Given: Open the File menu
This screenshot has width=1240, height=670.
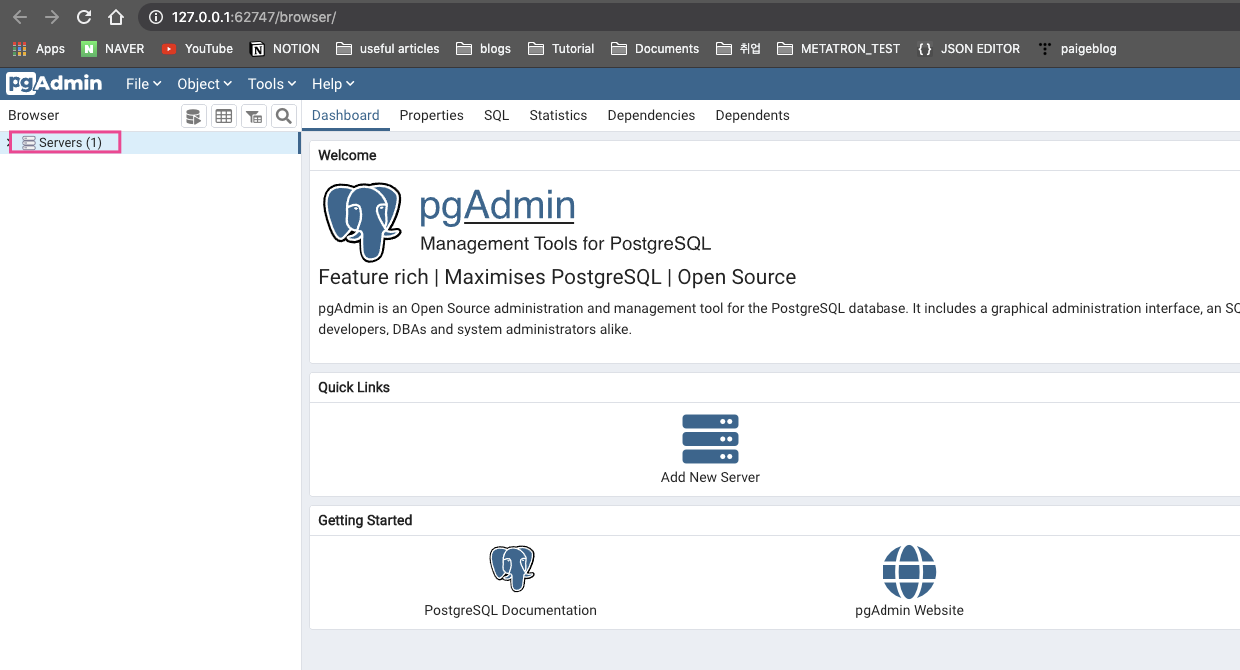Looking at the screenshot, I should coord(143,84).
